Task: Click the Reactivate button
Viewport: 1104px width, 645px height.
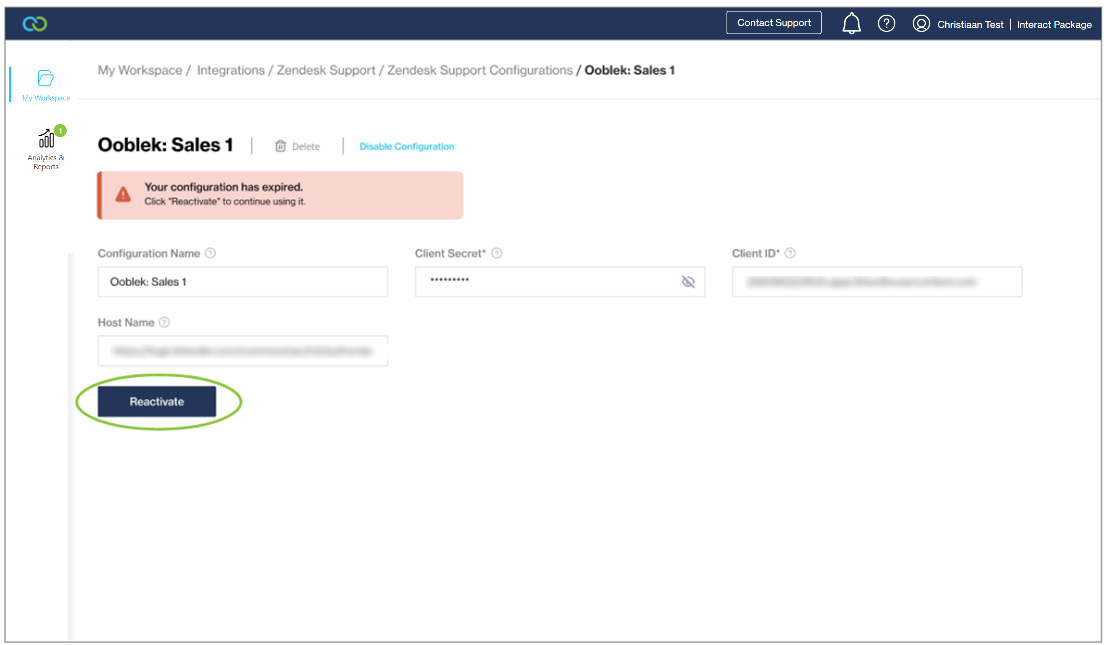Action: pos(157,401)
